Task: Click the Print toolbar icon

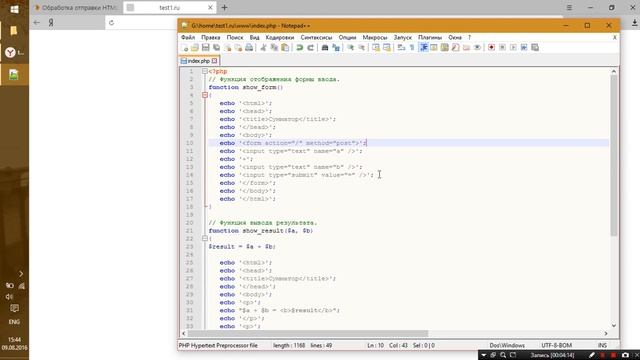Action: click(x=249, y=48)
